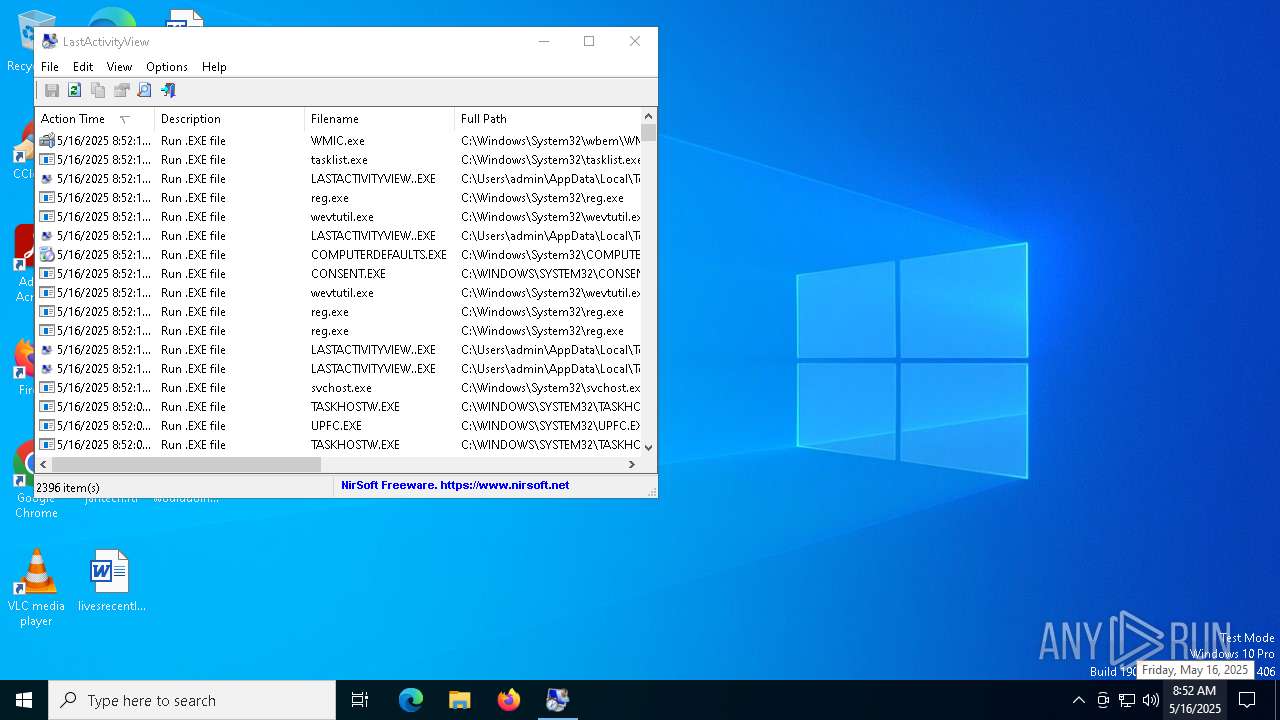Select the CONSENT.EXE filename row
1280x720 pixels.
click(x=348, y=273)
